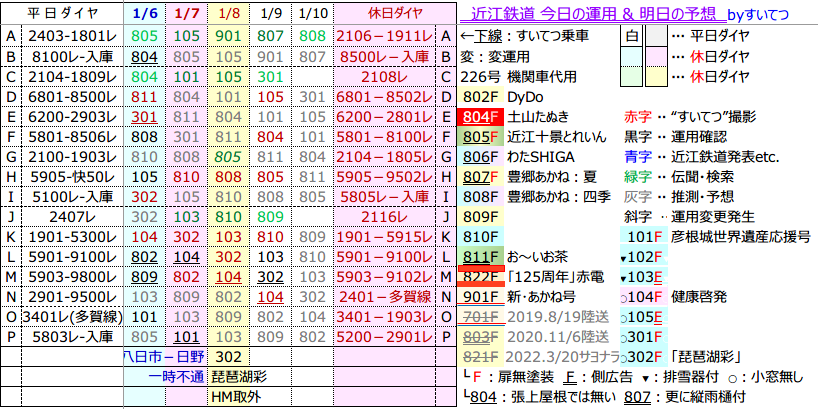818x409 pixels.
Task: Click the 八日市－日野 note cell
Action: (x=165, y=357)
